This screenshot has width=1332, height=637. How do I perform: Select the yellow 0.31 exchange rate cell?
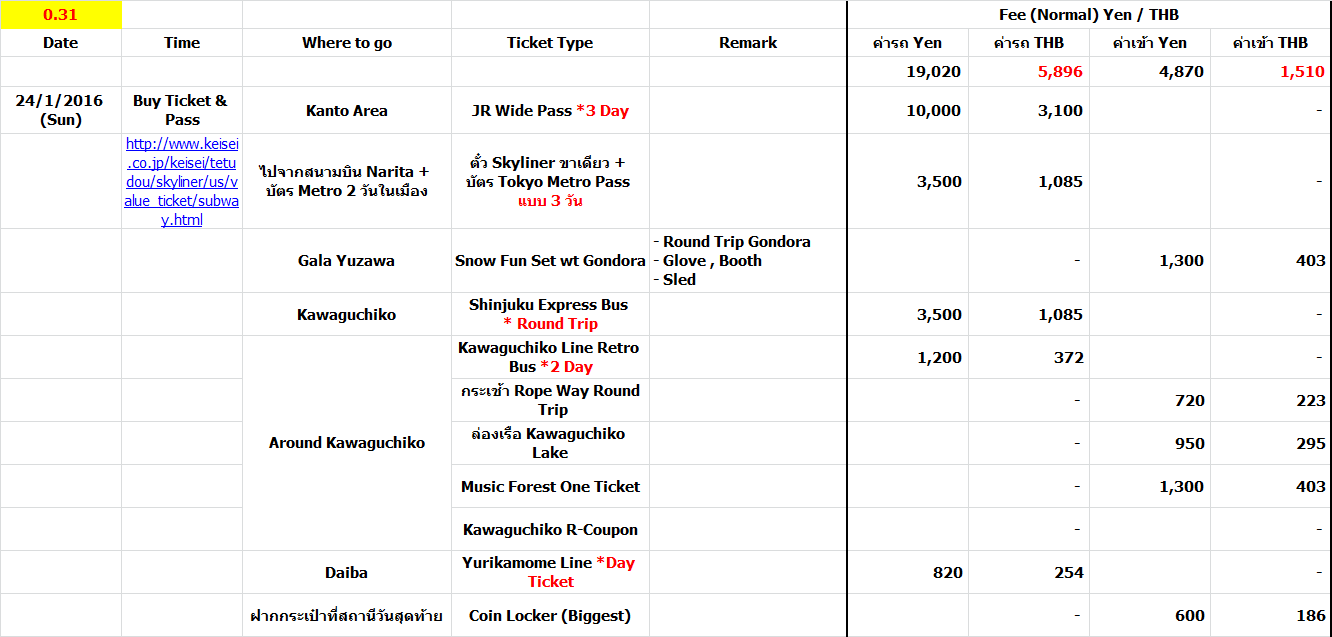pos(61,15)
